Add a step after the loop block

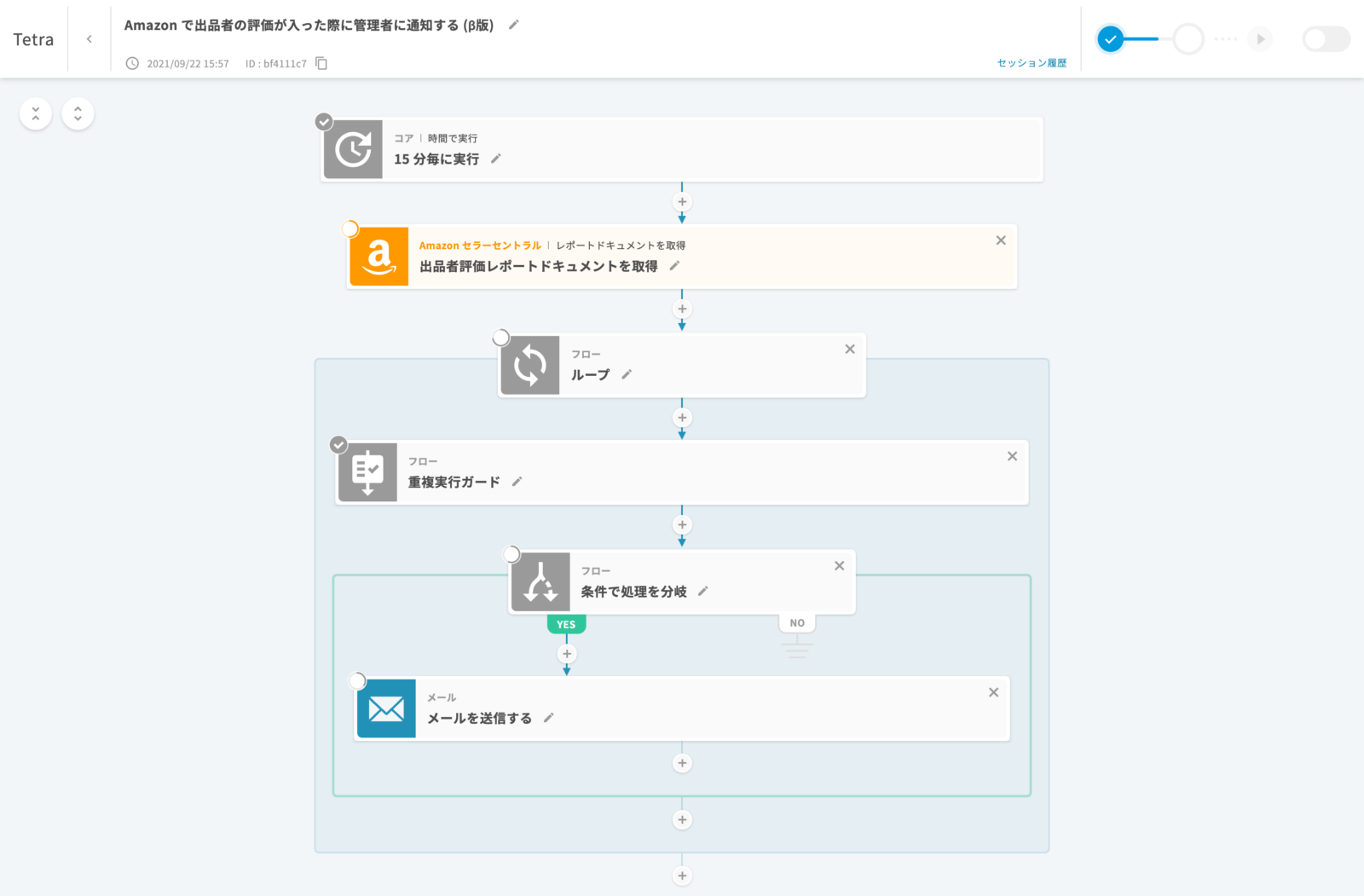click(x=682, y=876)
